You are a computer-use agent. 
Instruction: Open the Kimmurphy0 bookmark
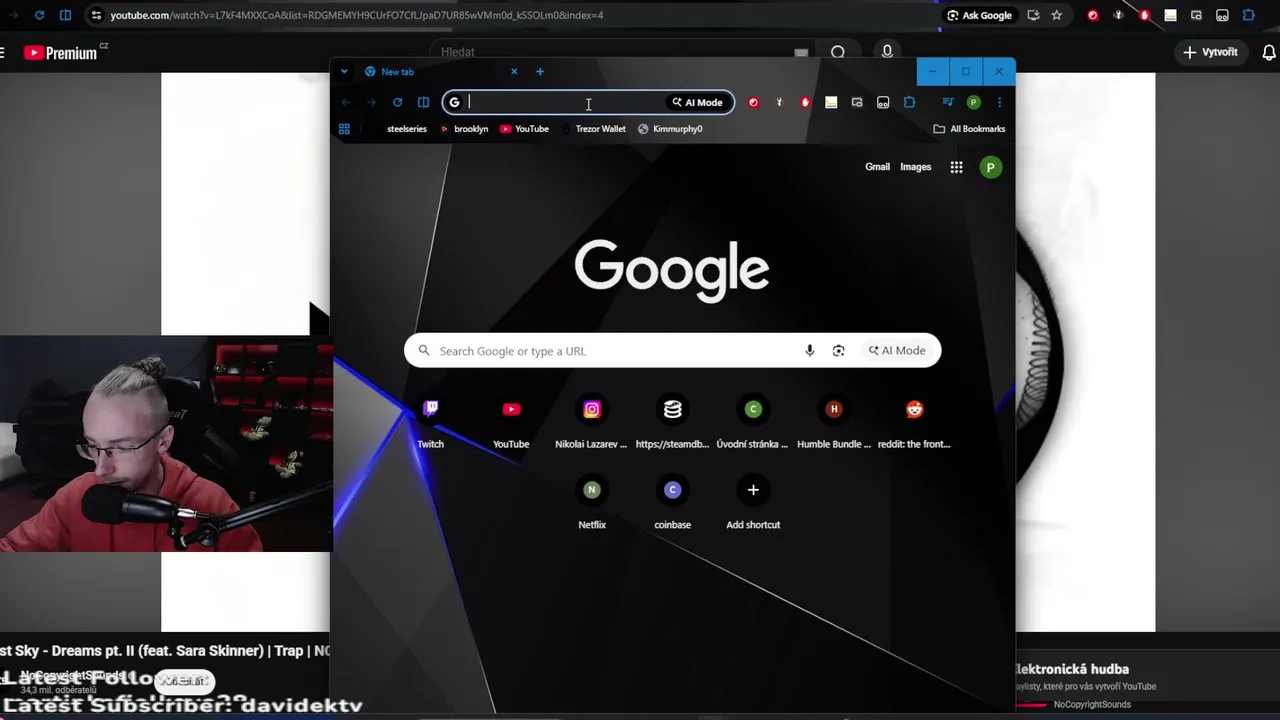click(x=670, y=129)
